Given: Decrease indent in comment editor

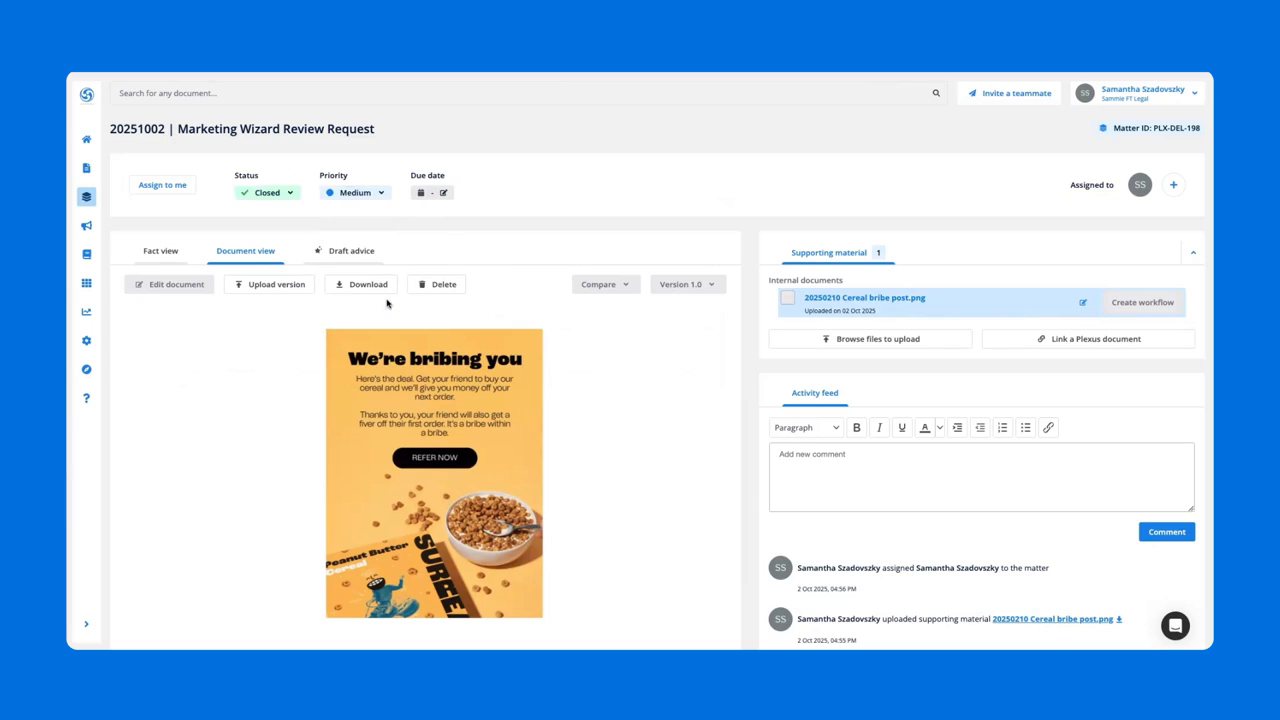Looking at the screenshot, I should click(x=980, y=428).
